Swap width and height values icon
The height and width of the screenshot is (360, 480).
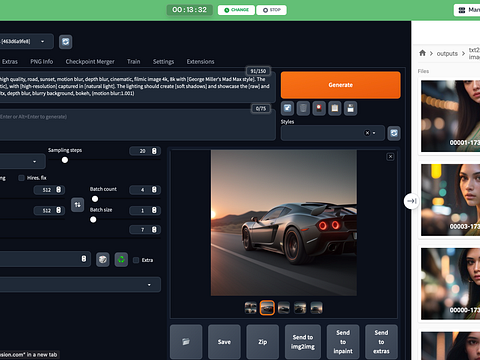coord(78,205)
